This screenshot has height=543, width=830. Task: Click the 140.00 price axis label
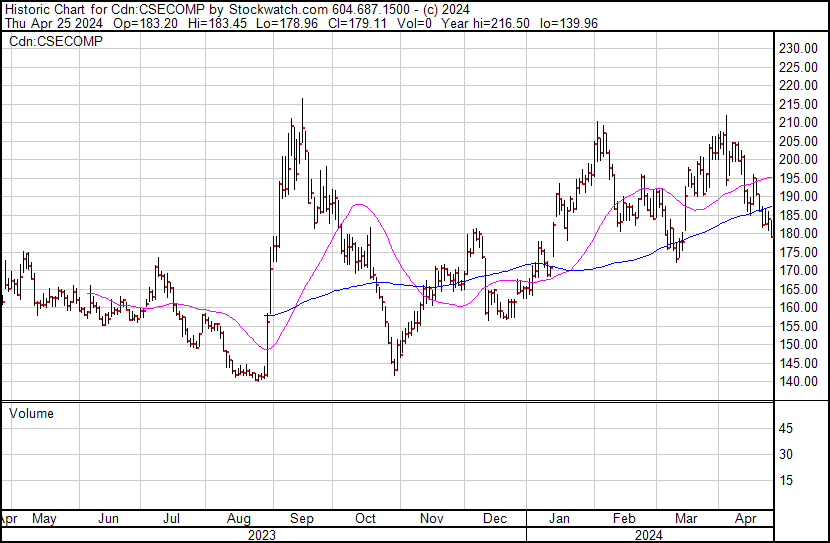799,381
